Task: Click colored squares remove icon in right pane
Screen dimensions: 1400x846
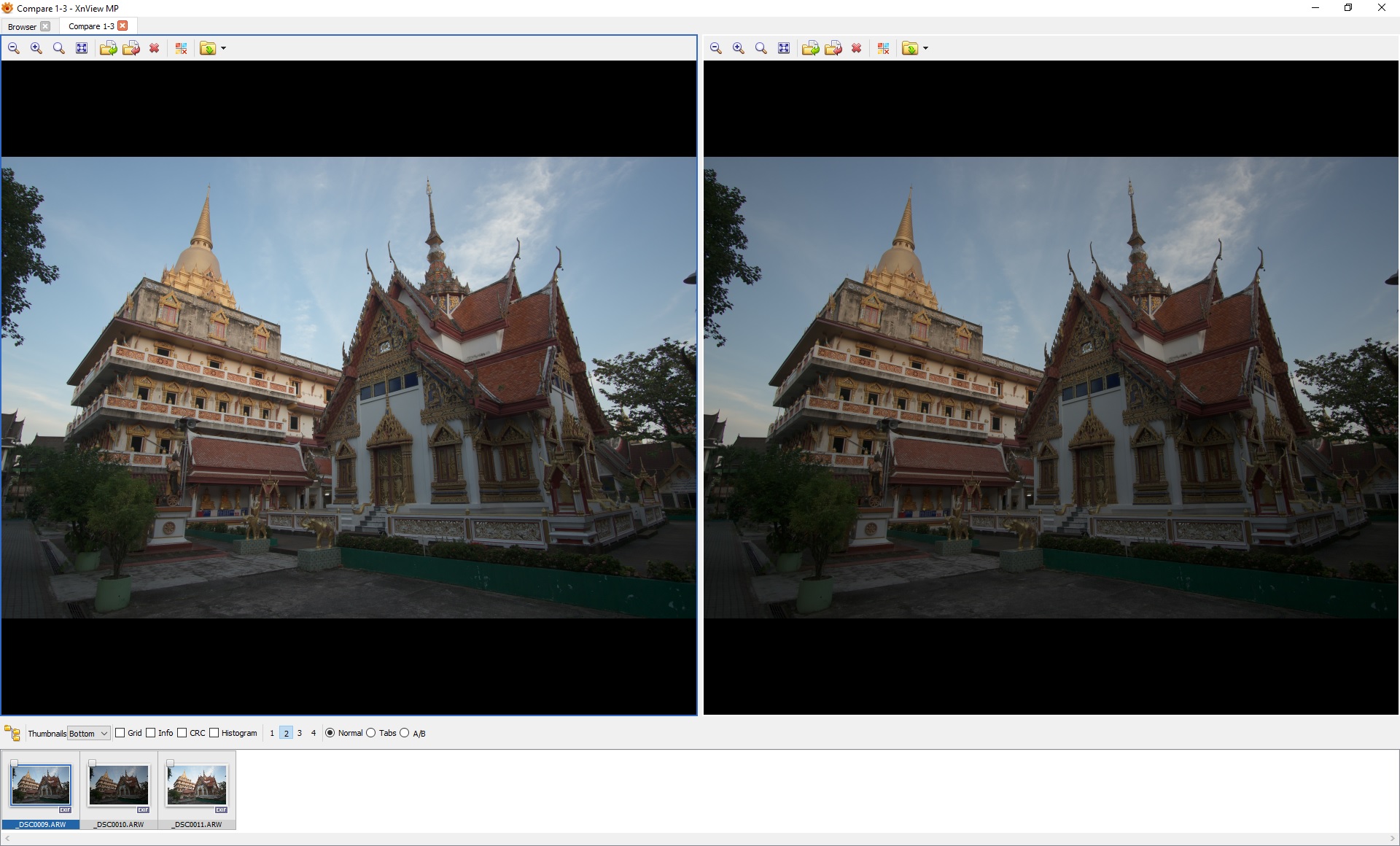Action: coord(883,48)
